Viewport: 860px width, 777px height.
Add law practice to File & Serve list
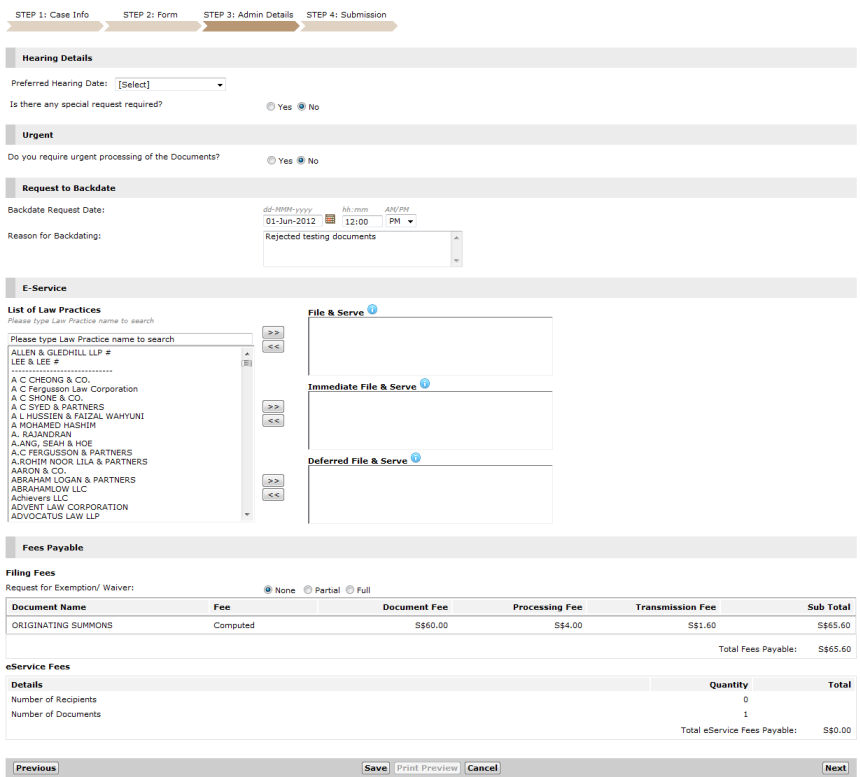point(273,332)
